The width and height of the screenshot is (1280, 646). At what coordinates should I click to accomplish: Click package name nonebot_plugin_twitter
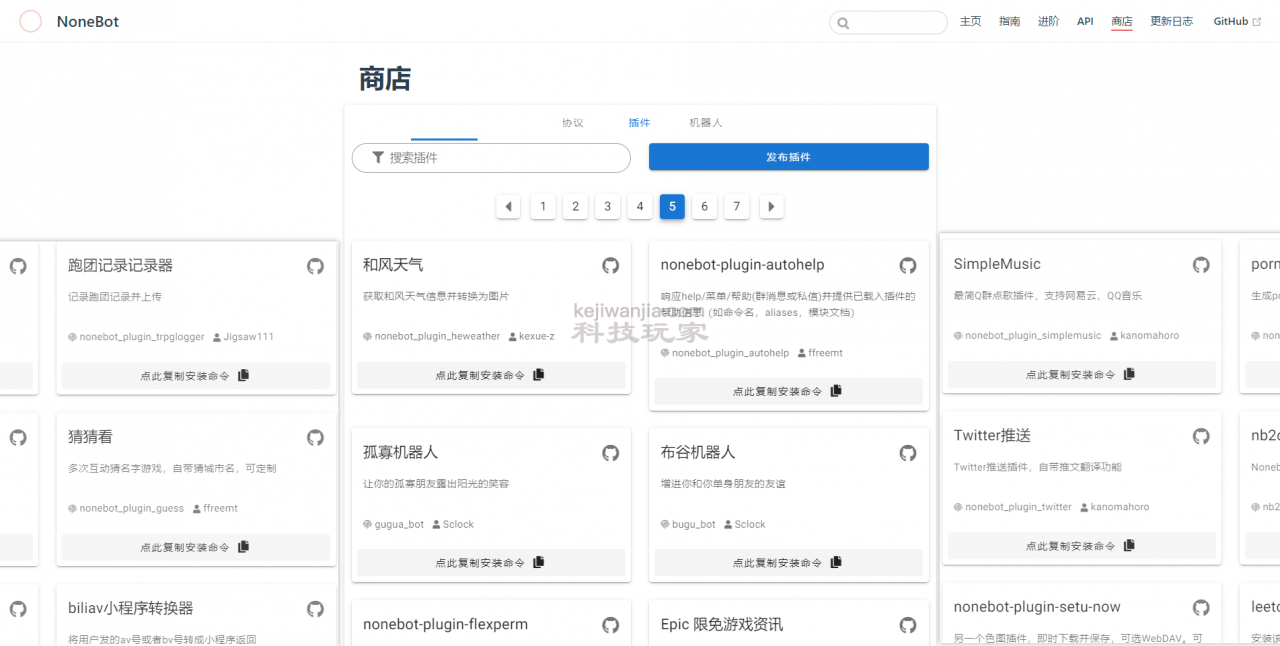pos(1018,507)
